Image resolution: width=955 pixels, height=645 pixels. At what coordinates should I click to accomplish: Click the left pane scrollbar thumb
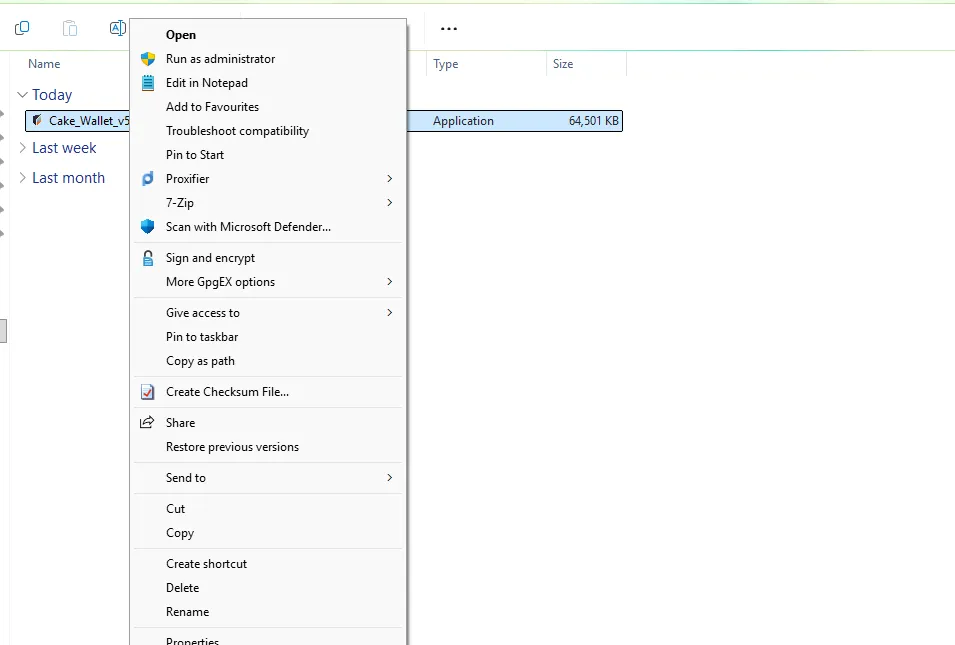[x=3, y=331]
